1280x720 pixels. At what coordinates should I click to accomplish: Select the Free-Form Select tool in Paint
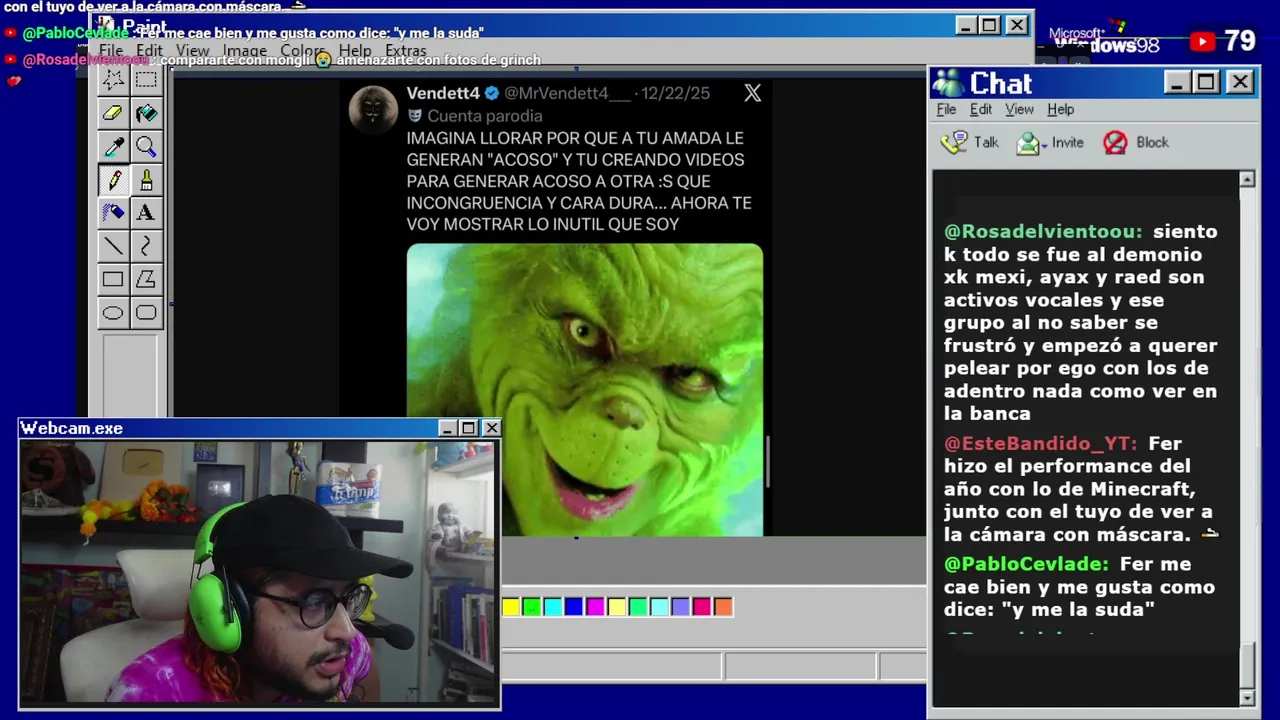113,80
